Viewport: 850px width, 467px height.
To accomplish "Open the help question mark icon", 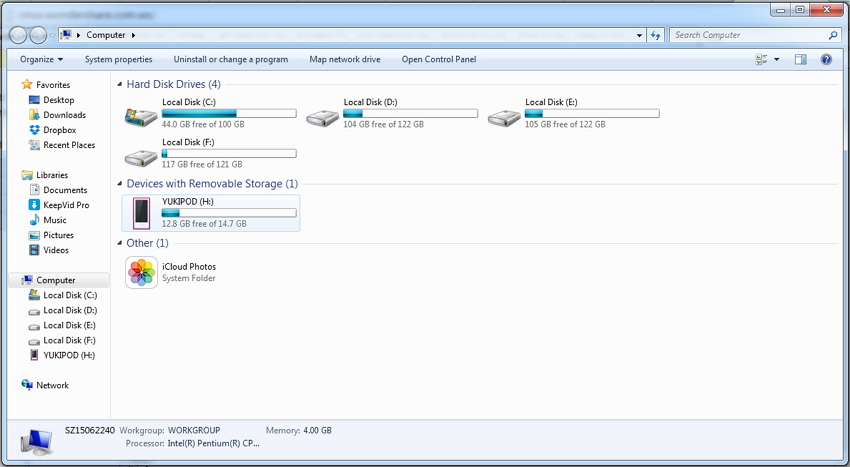I will (826, 59).
